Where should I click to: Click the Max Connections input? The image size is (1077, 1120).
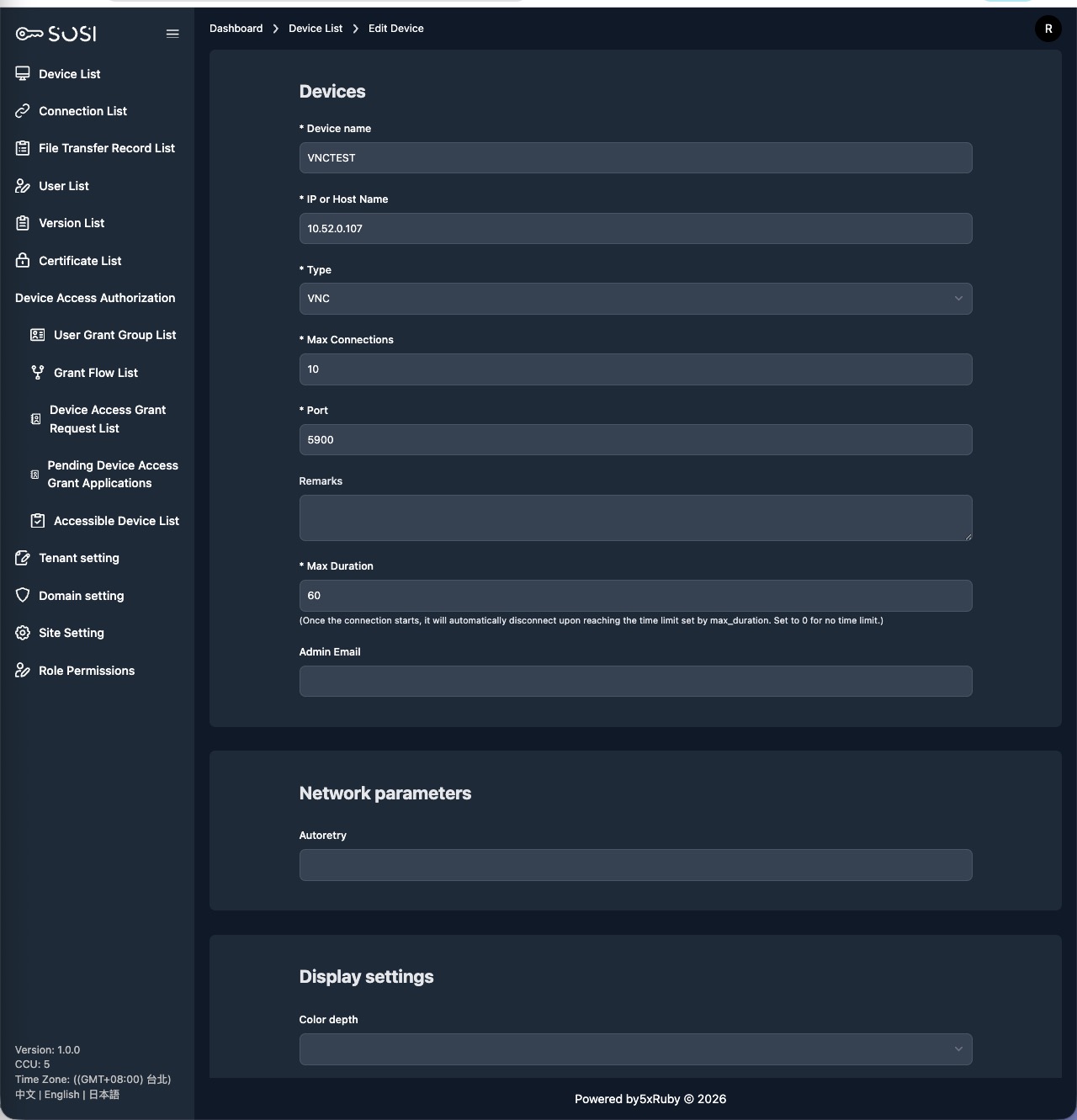(x=636, y=369)
